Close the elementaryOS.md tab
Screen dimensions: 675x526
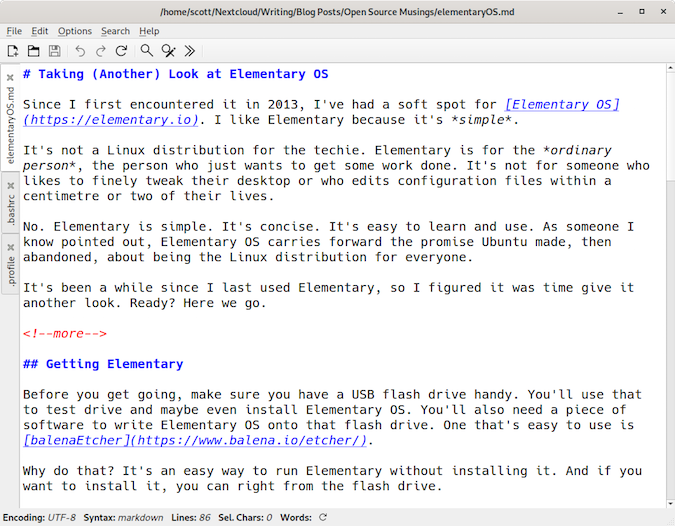[10, 76]
